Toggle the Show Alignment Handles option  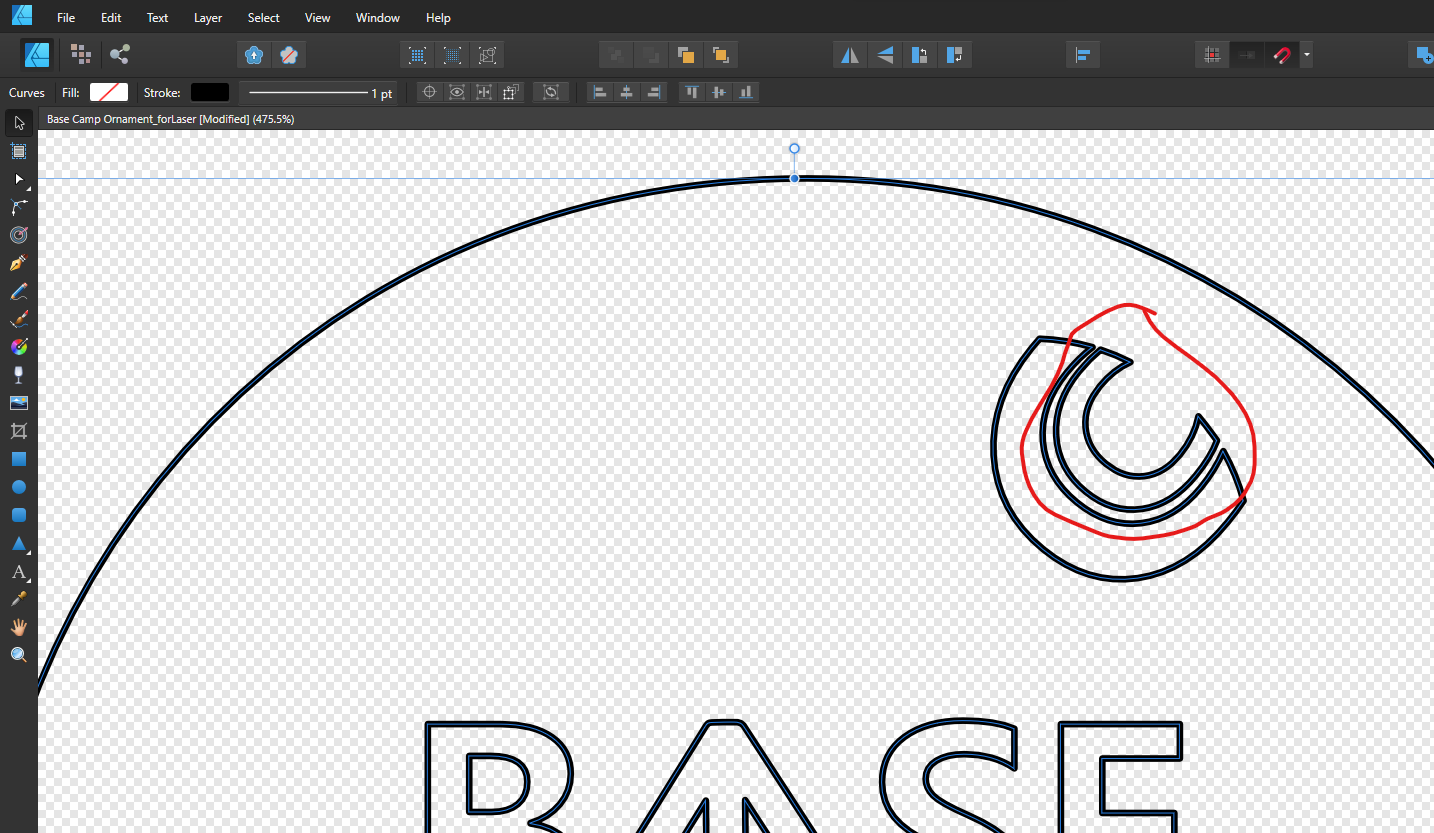(x=484, y=92)
